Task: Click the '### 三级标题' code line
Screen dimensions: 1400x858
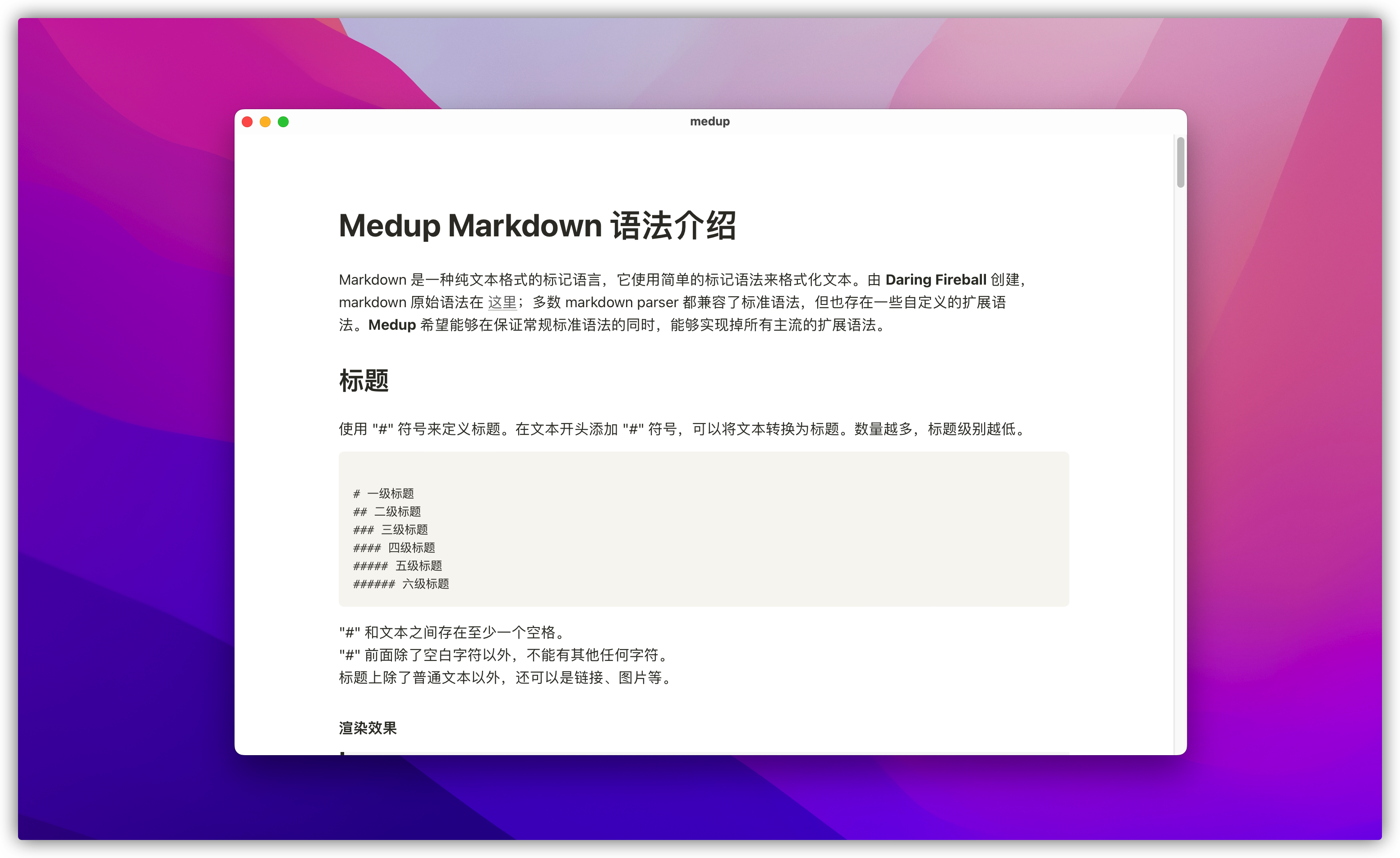Action: (390, 530)
